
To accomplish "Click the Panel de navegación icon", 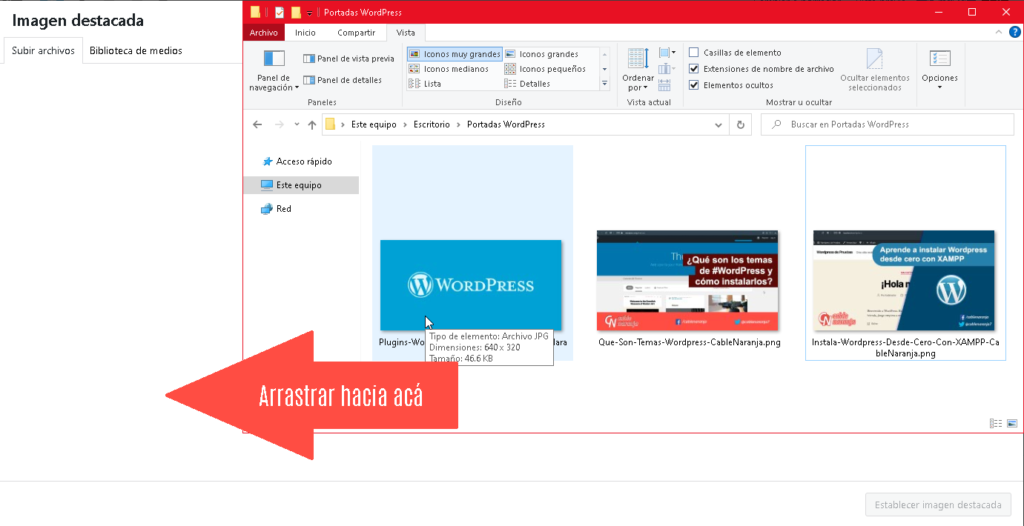I will (274, 58).
